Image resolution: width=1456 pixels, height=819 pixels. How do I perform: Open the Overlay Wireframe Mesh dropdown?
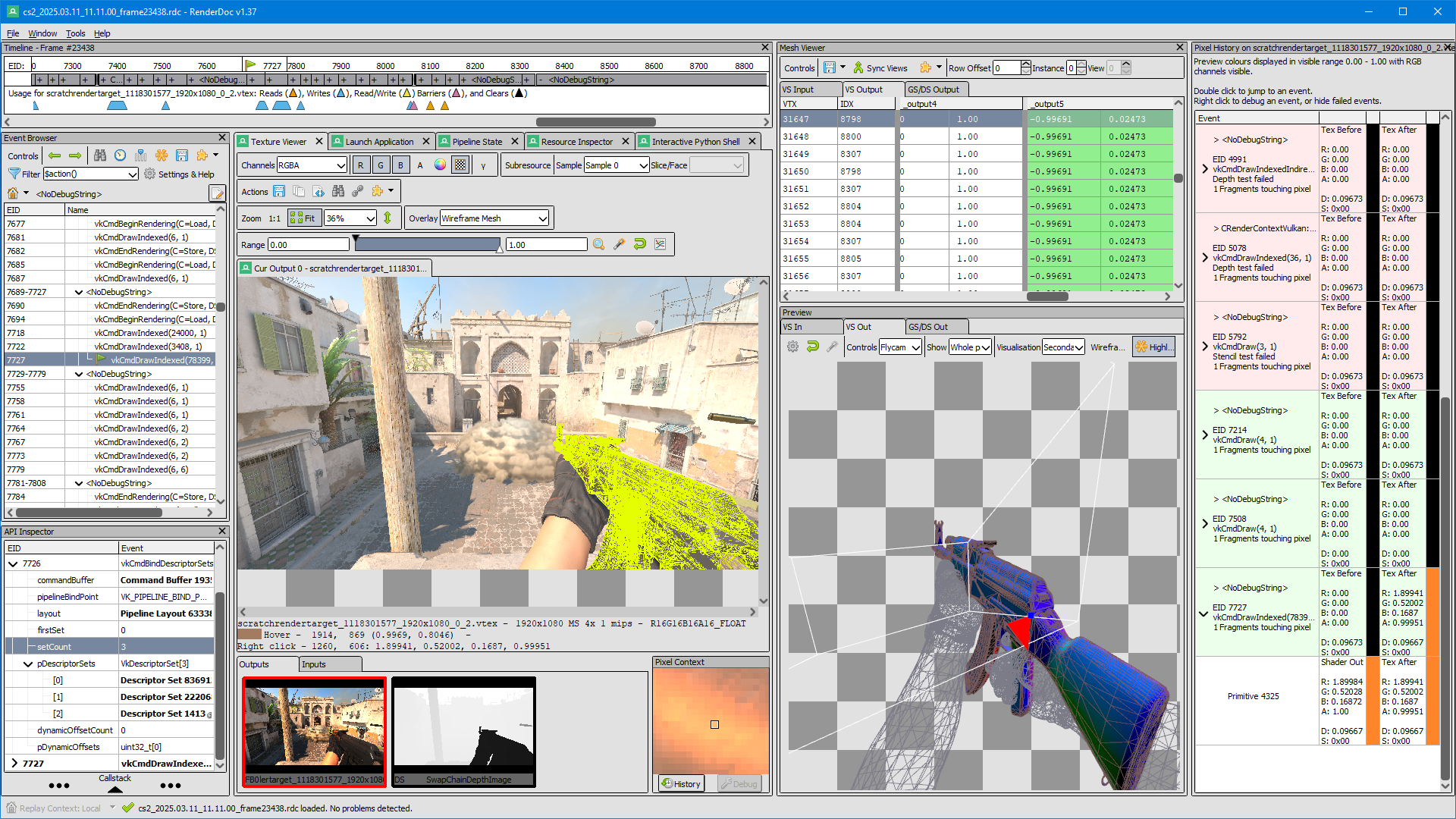click(x=494, y=218)
